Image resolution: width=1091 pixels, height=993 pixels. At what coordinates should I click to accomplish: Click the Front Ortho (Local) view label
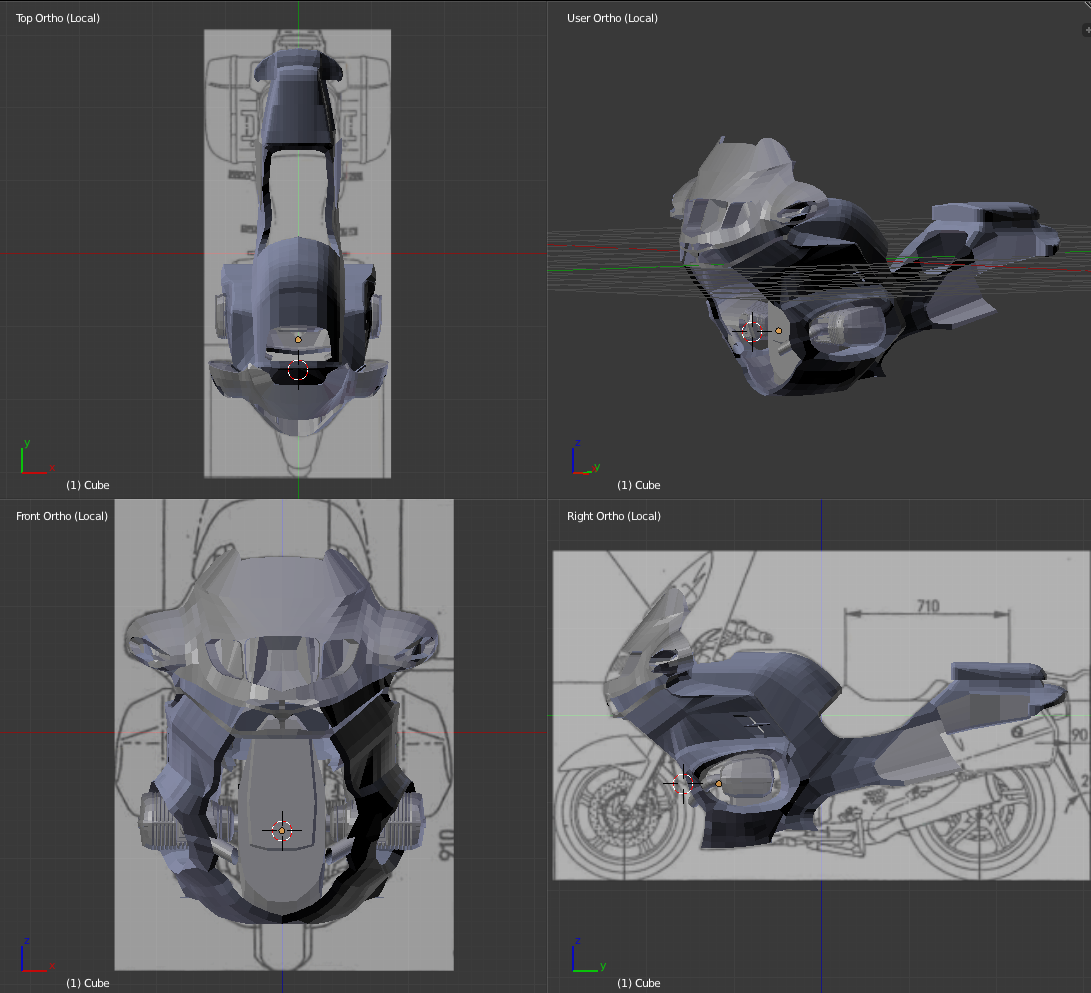[x=62, y=516]
